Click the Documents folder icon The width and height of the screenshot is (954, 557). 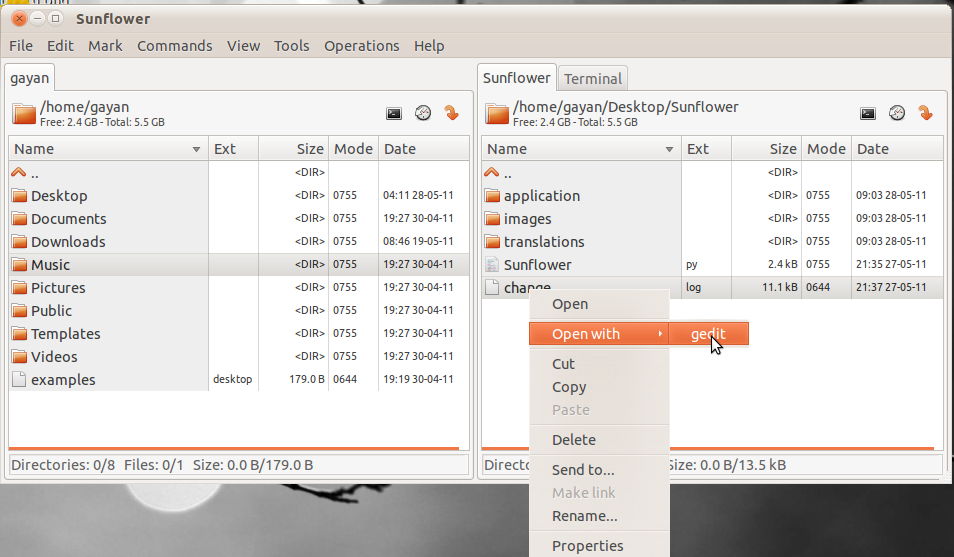19,219
